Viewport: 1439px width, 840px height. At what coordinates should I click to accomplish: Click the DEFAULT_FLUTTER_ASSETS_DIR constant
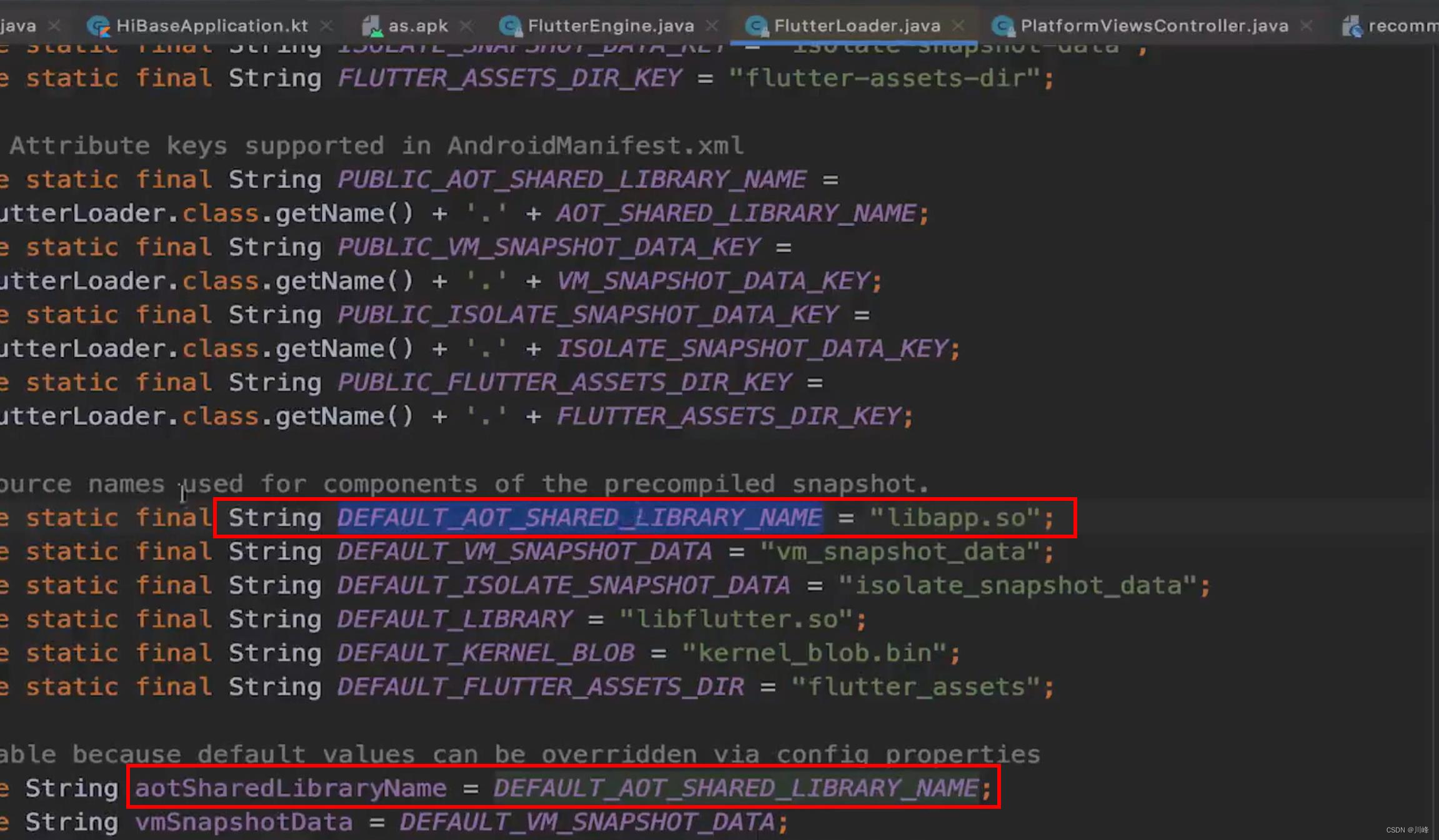(540, 686)
